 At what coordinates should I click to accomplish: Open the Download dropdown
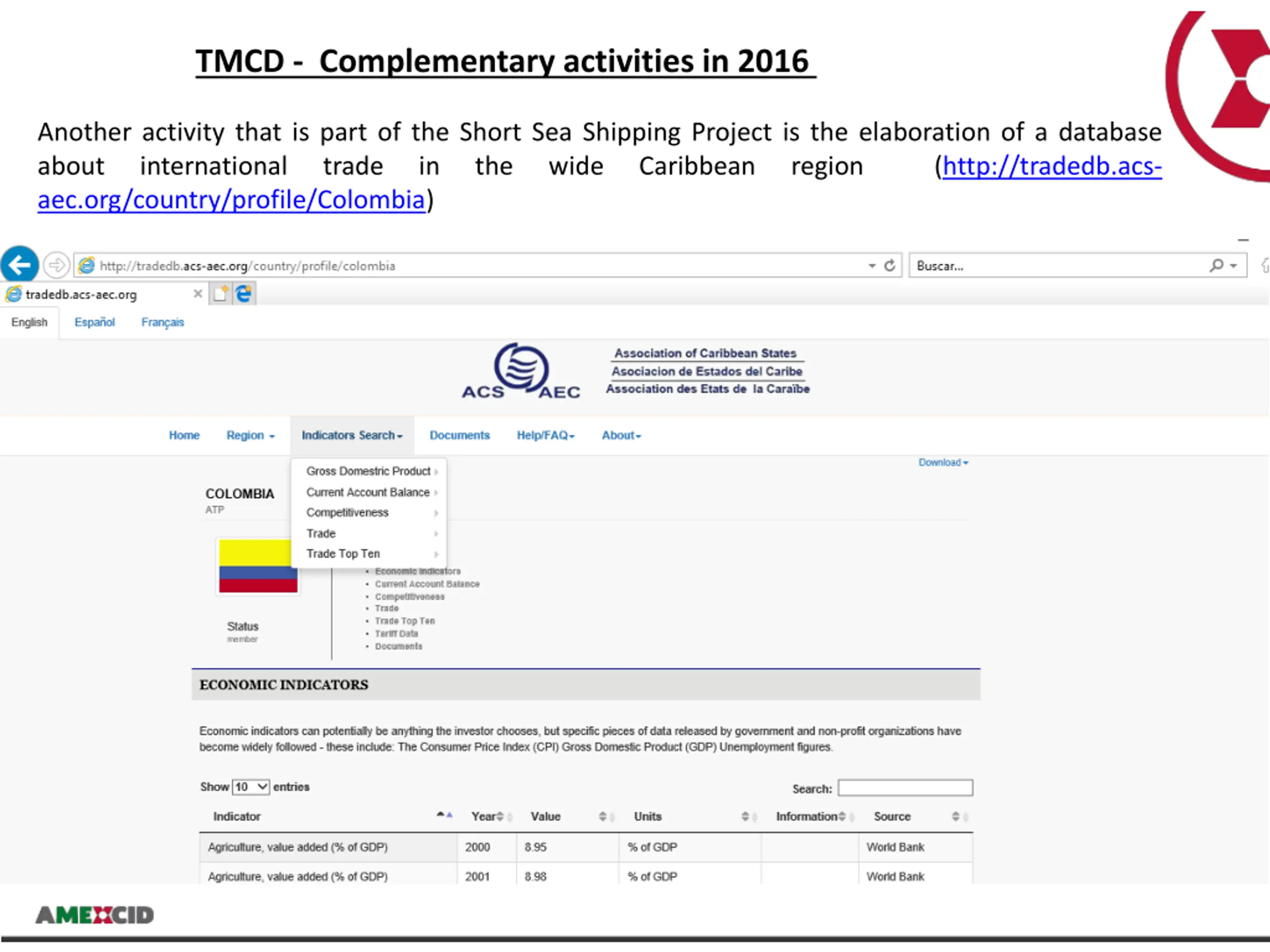click(x=943, y=463)
